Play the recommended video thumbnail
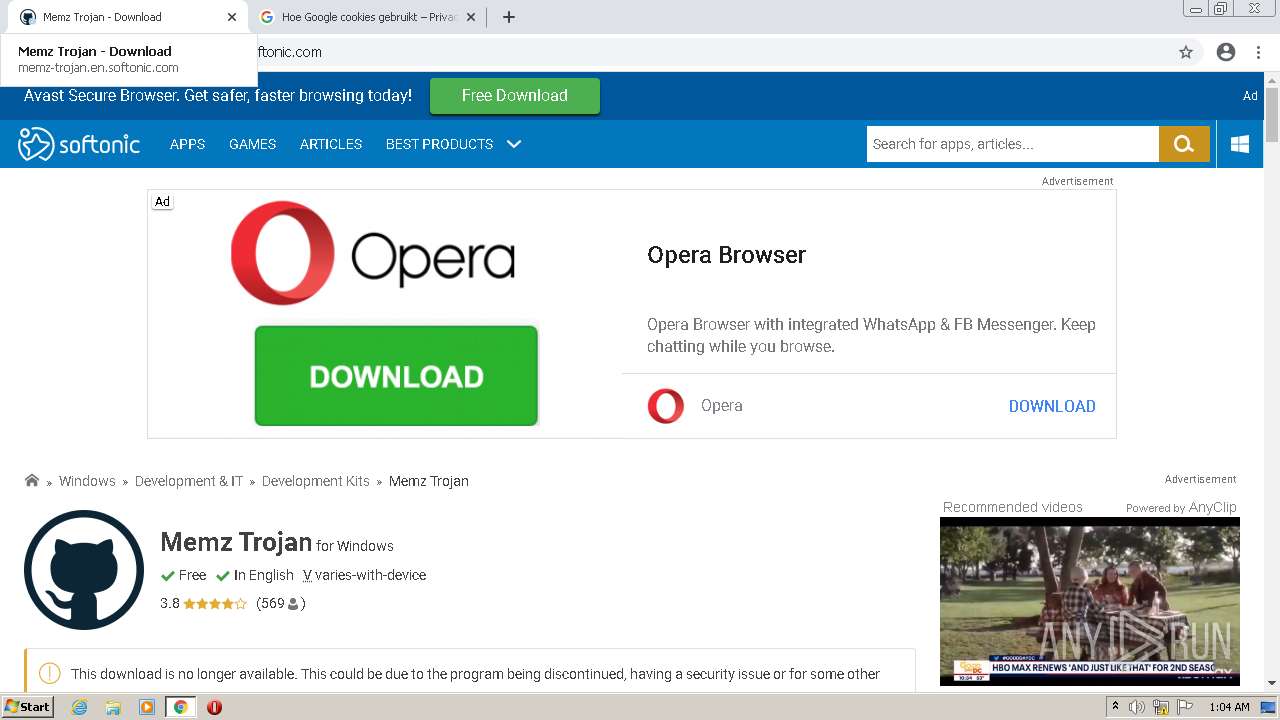The image size is (1280, 720). coord(1090,601)
